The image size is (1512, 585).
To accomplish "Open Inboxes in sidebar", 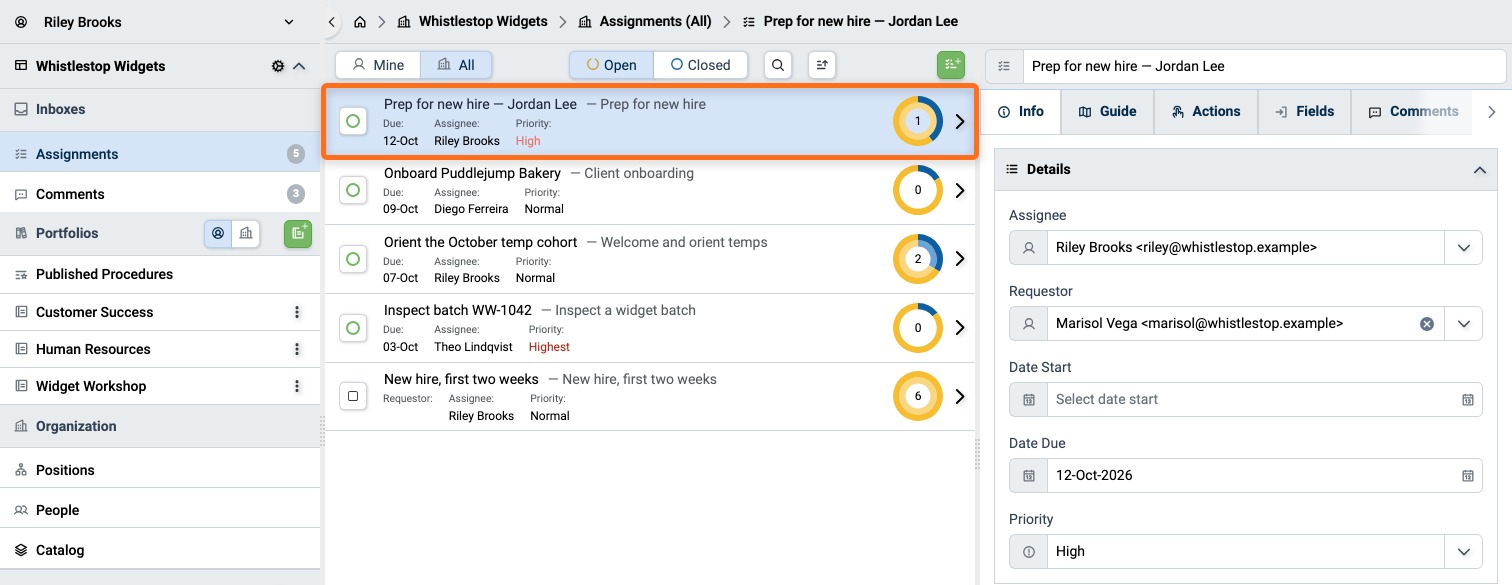I will pyautogui.click(x=160, y=110).
